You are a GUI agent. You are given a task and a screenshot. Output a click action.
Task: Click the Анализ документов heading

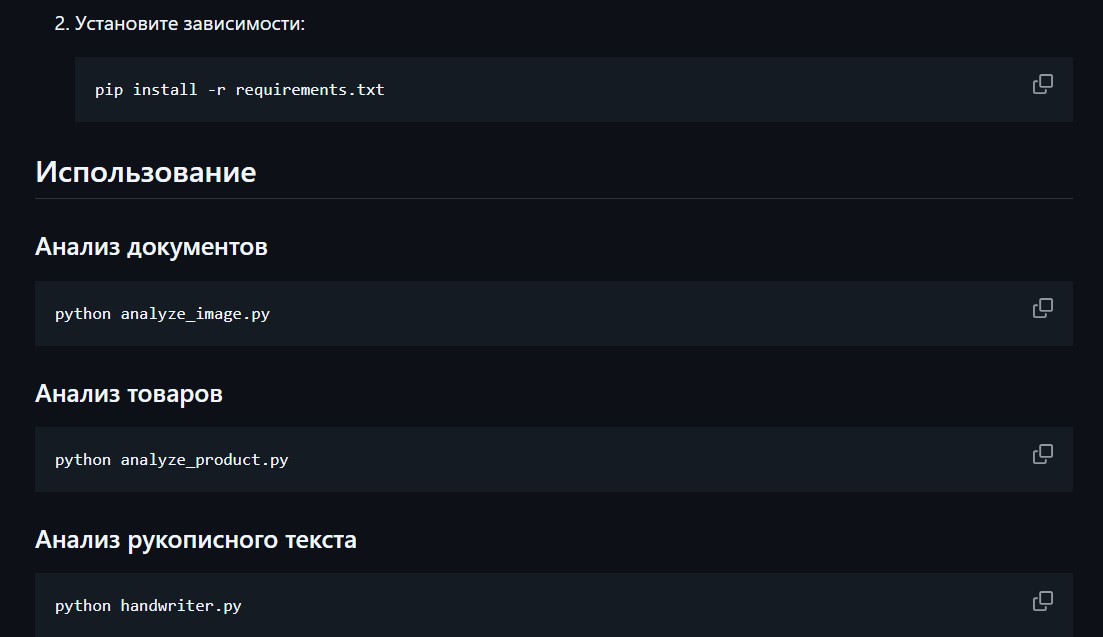coord(151,247)
